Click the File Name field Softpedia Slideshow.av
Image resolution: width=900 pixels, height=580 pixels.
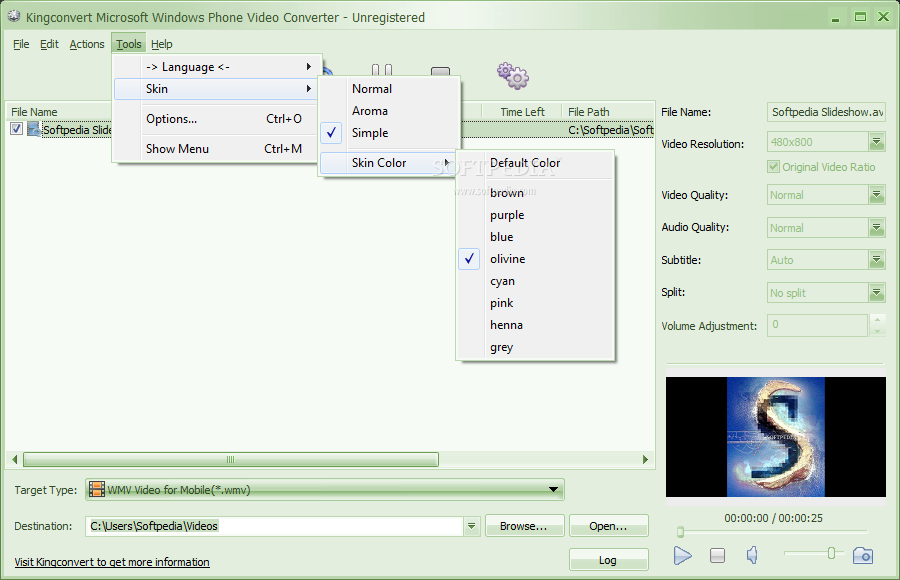coord(826,112)
